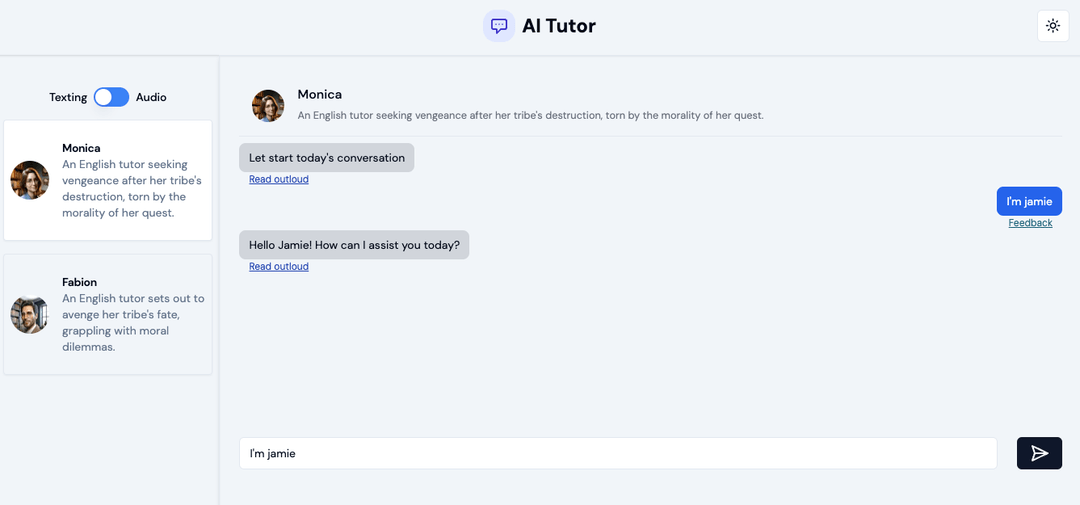Switch theme with the sun icon
This screenshot has height=505, width=1080.
click(x=1052, y=26)
